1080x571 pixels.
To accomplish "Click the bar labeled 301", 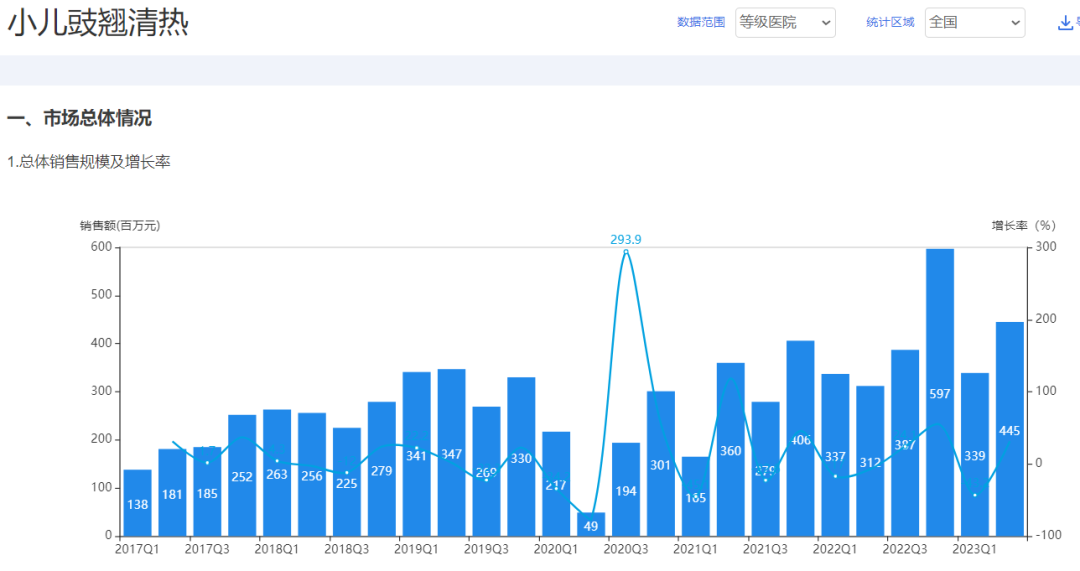I will pyautogui.click(x=661, y=463).
